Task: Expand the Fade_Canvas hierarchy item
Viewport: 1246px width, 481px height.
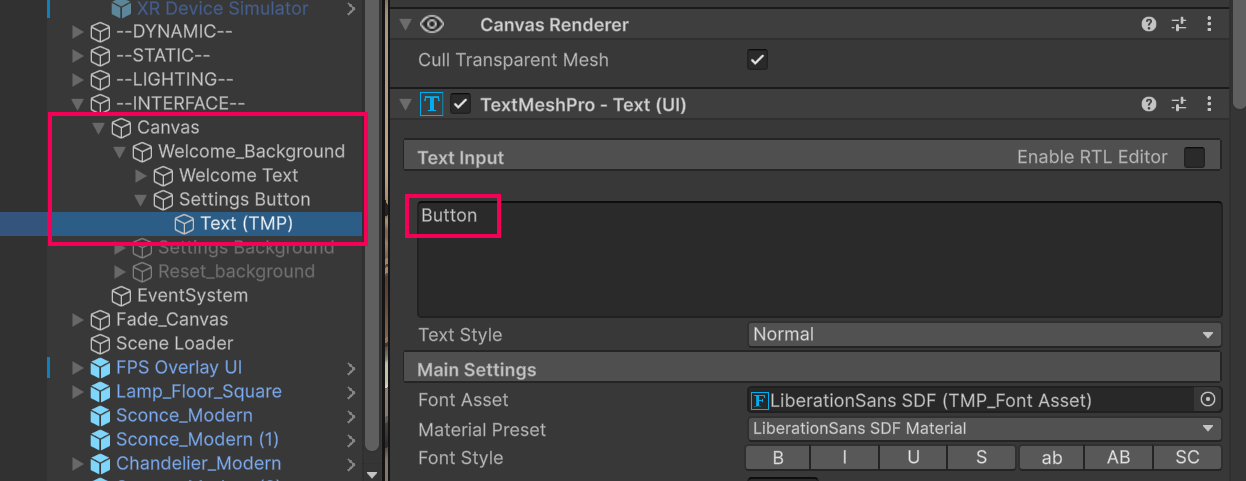Action: tap(78, 320)
